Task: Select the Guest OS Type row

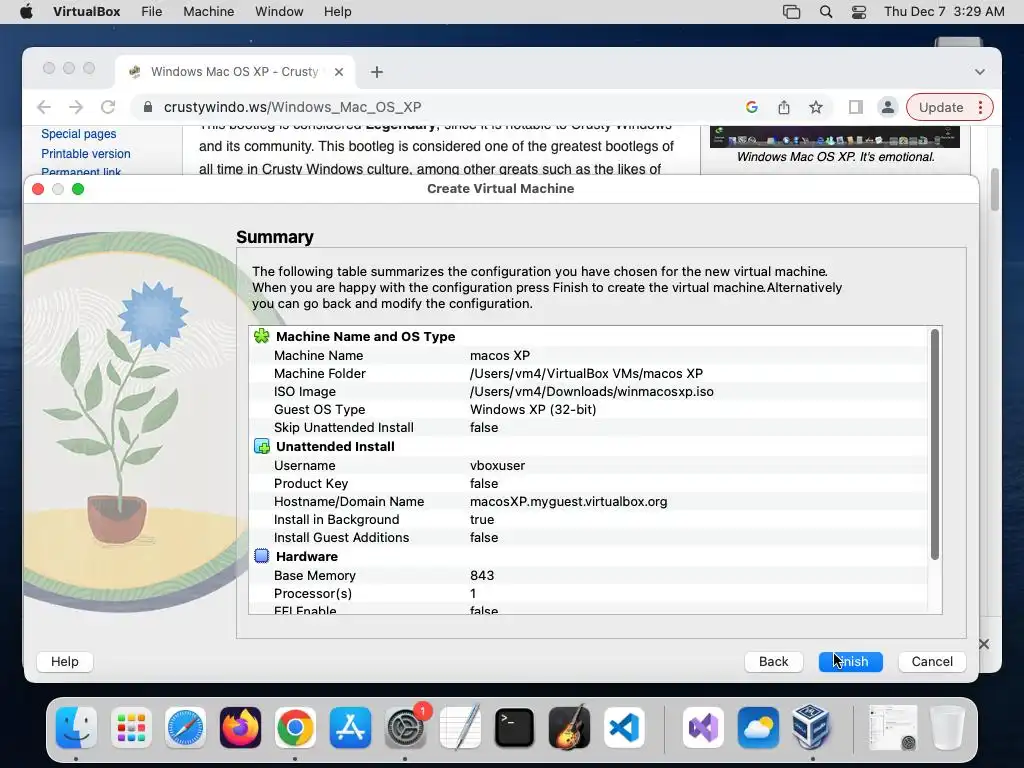Action: [588, 409]
